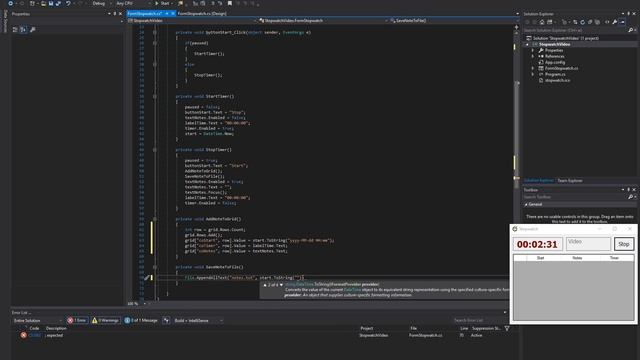Close the FormStopwatch.cs code tab
This screenshot has width=640, height=360.
(x=173, y=13)
